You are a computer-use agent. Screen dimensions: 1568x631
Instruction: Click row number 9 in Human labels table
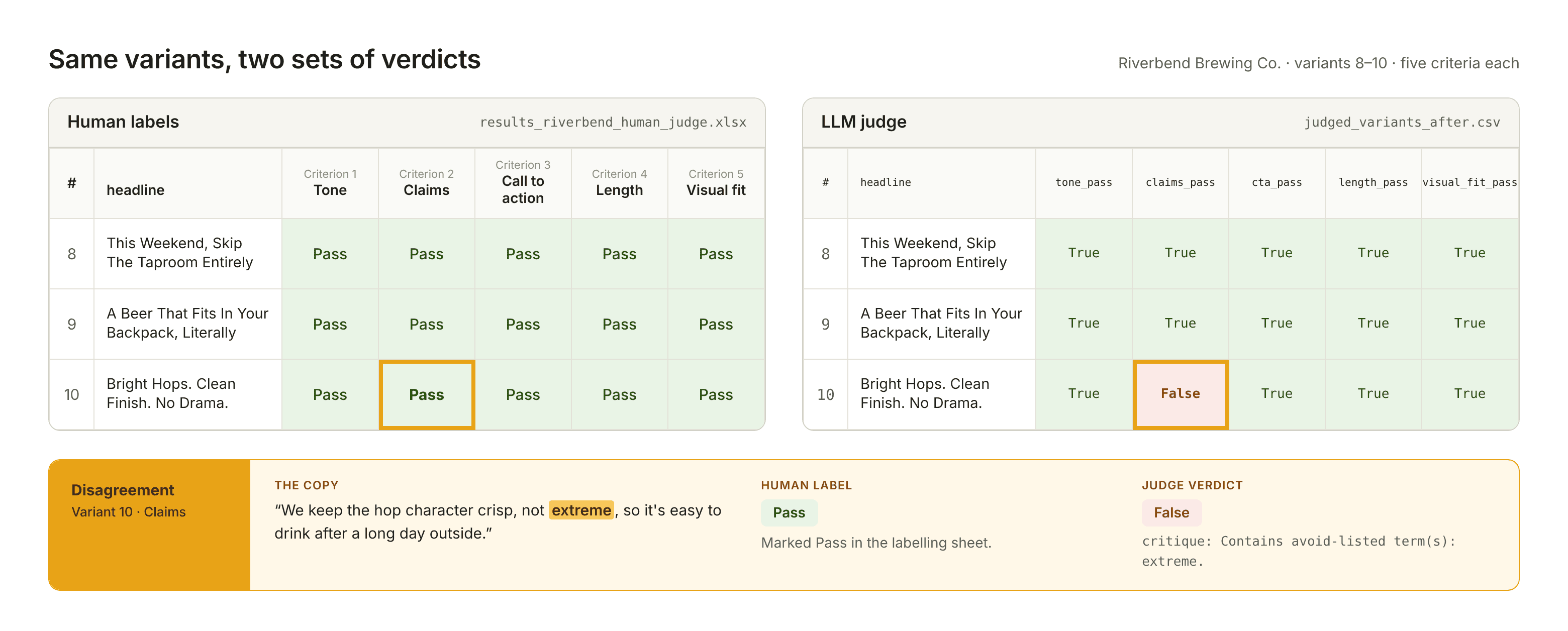pos(72,325)
